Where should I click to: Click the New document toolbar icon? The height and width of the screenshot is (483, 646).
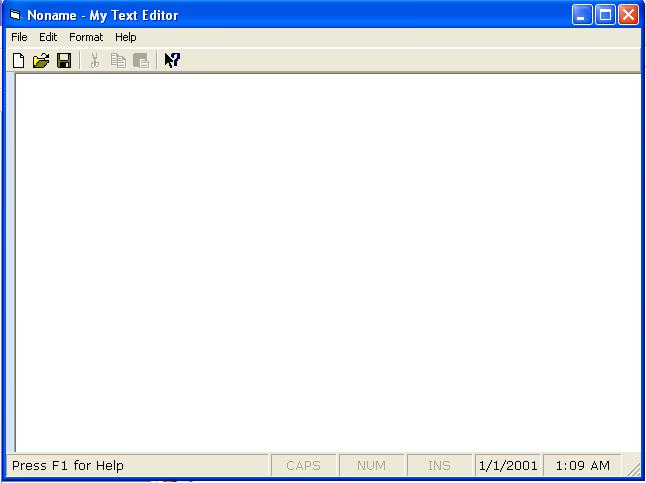coord(19,61)
